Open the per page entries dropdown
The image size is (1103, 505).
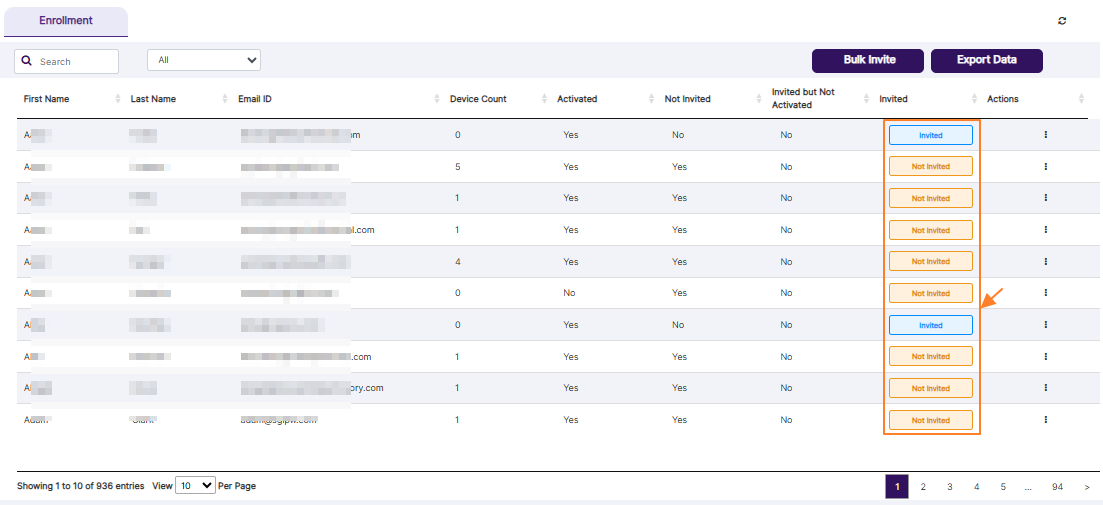point(195,486)
